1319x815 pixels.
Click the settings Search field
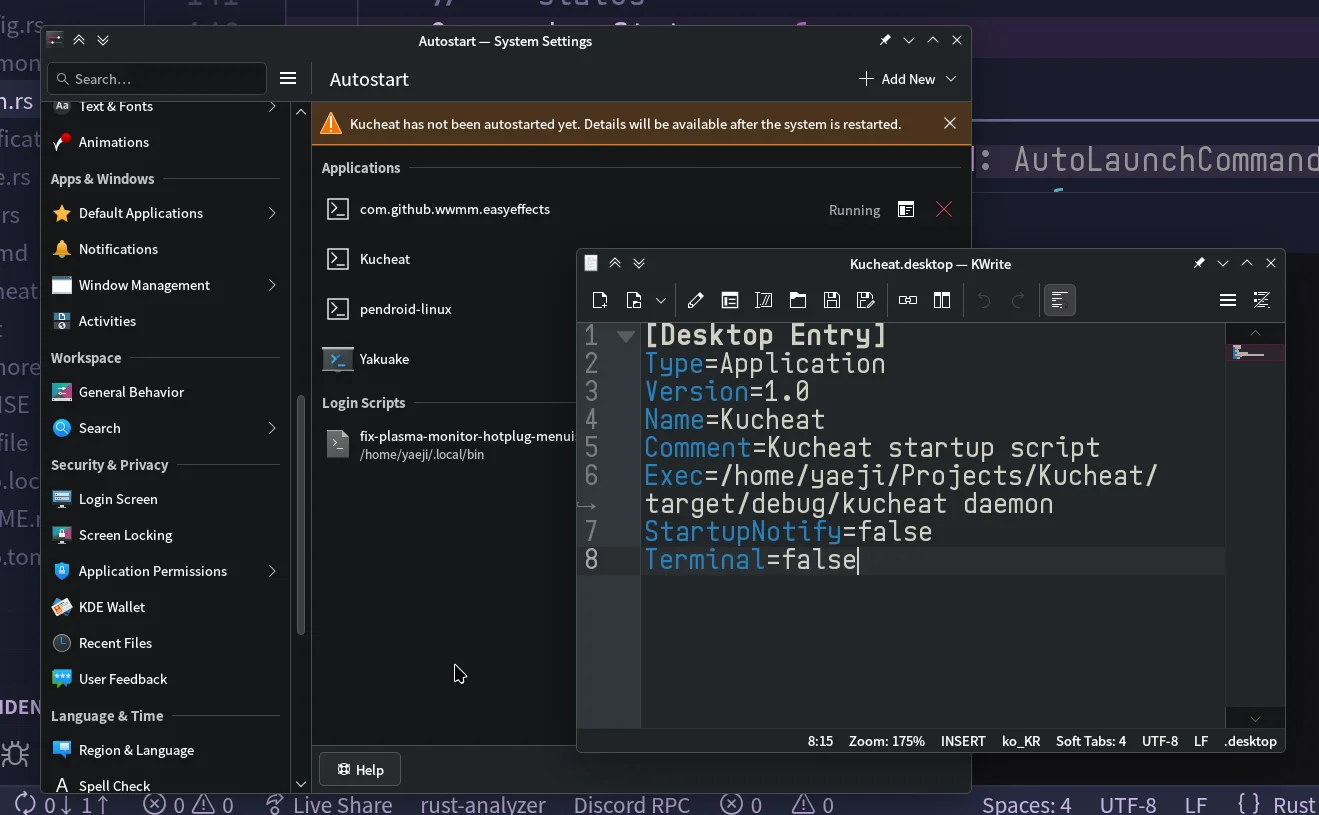tap(157, 79)
